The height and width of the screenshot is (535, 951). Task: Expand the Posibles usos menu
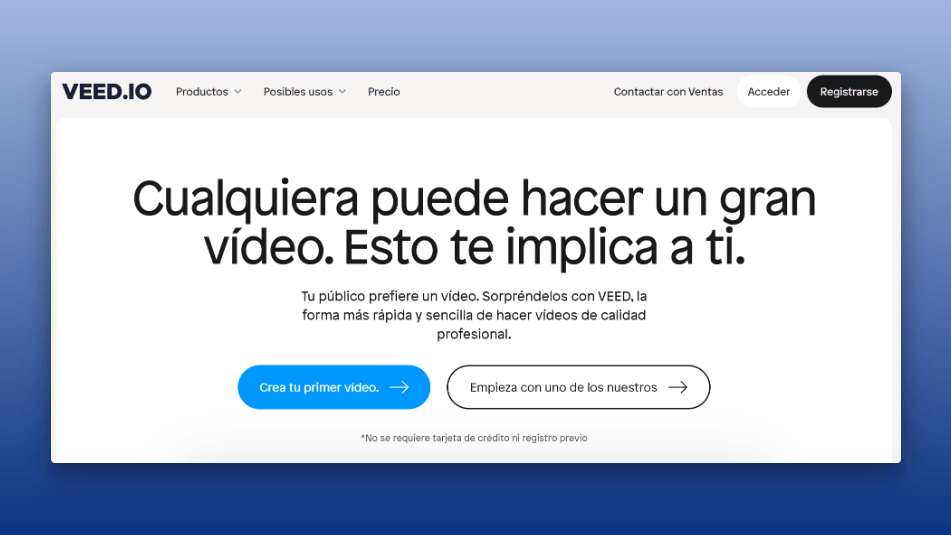(x=304, y=92)
